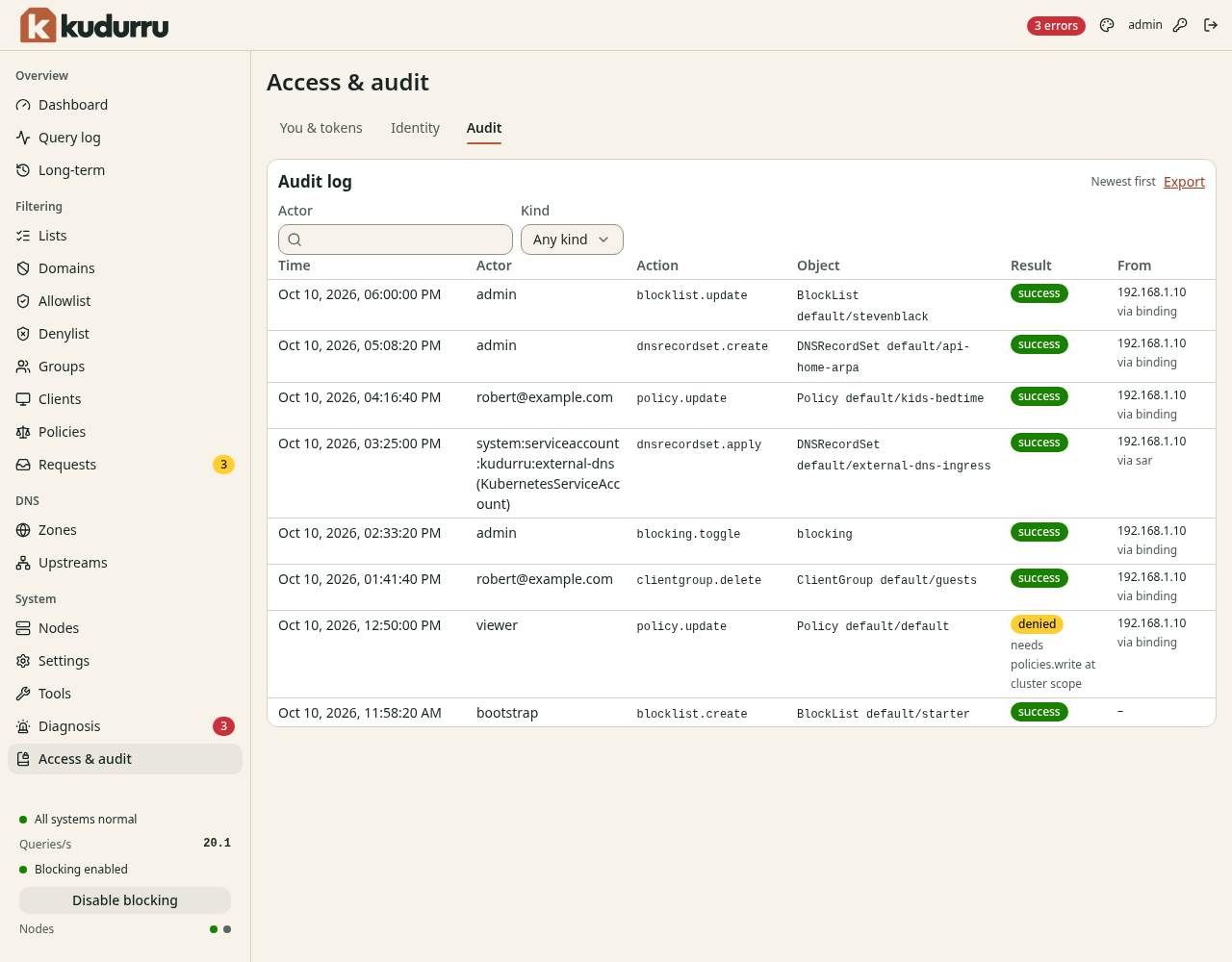Open the Allowlist page
This screenshot has height=962, width=1232.
[x=125, y=301]
